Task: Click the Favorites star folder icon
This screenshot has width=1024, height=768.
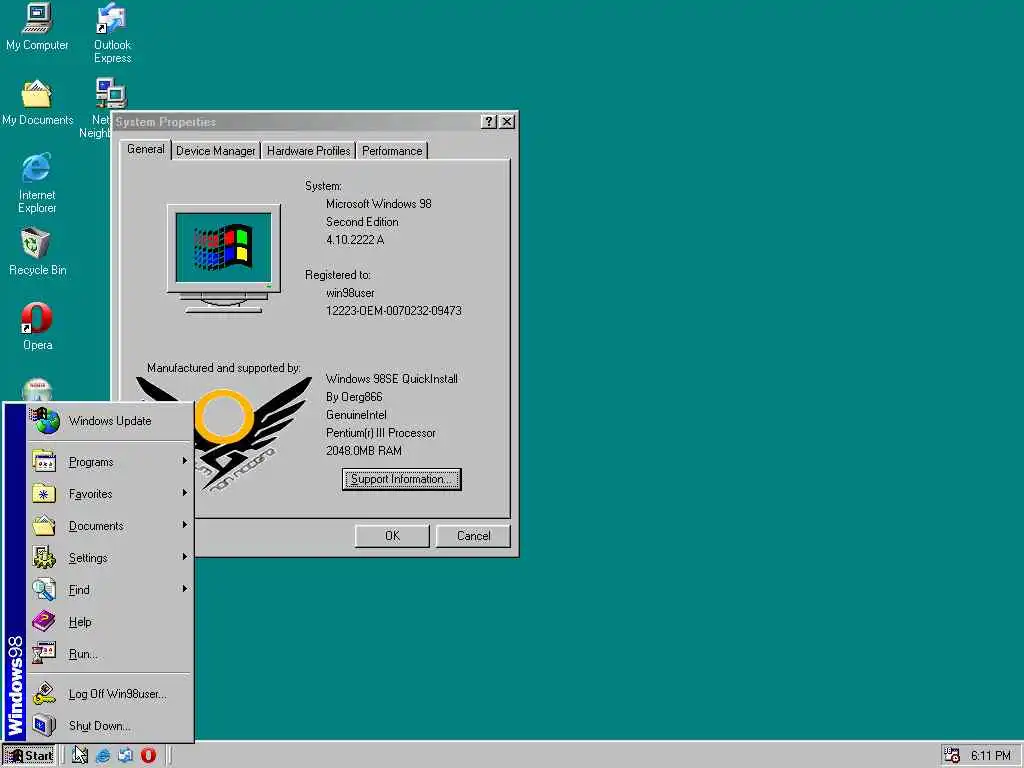Action: (x=44, y=493)
